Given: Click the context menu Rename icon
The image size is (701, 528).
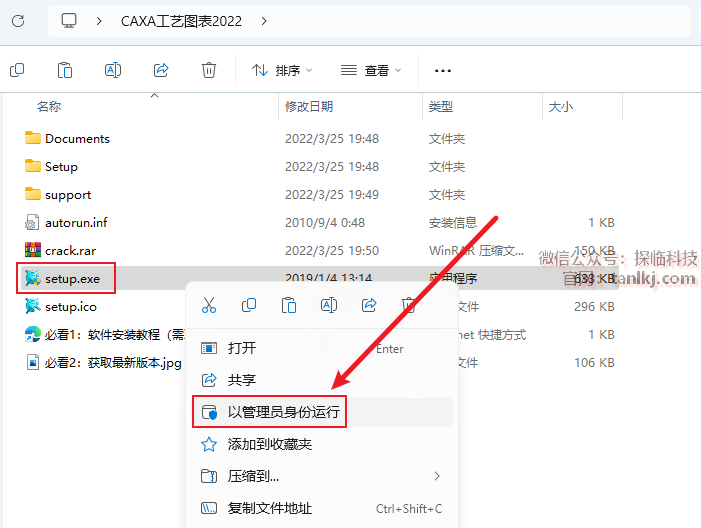Looking at the screenshot, I should pos(329,305).
